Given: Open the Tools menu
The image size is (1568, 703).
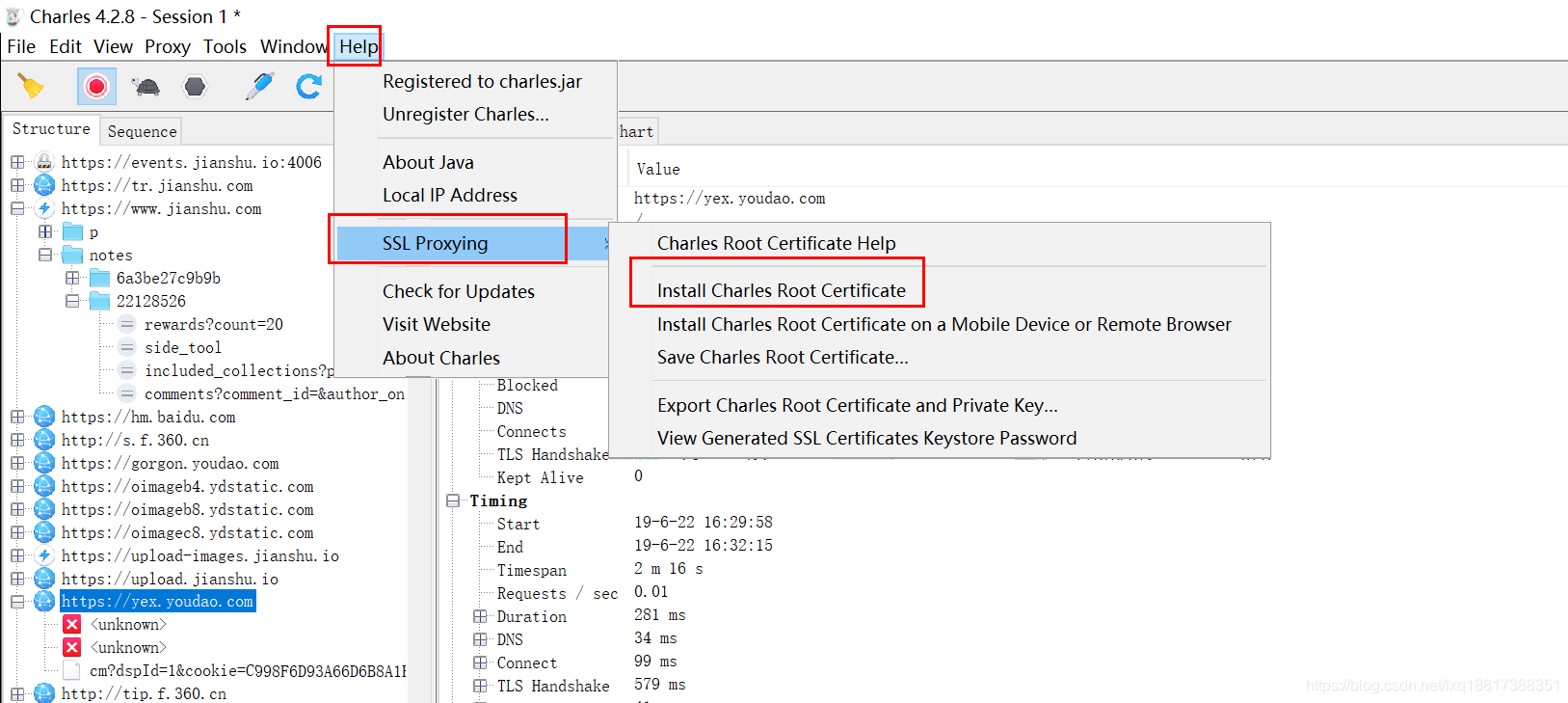Looking at the screenshot, I should click(x=225, y=46).
